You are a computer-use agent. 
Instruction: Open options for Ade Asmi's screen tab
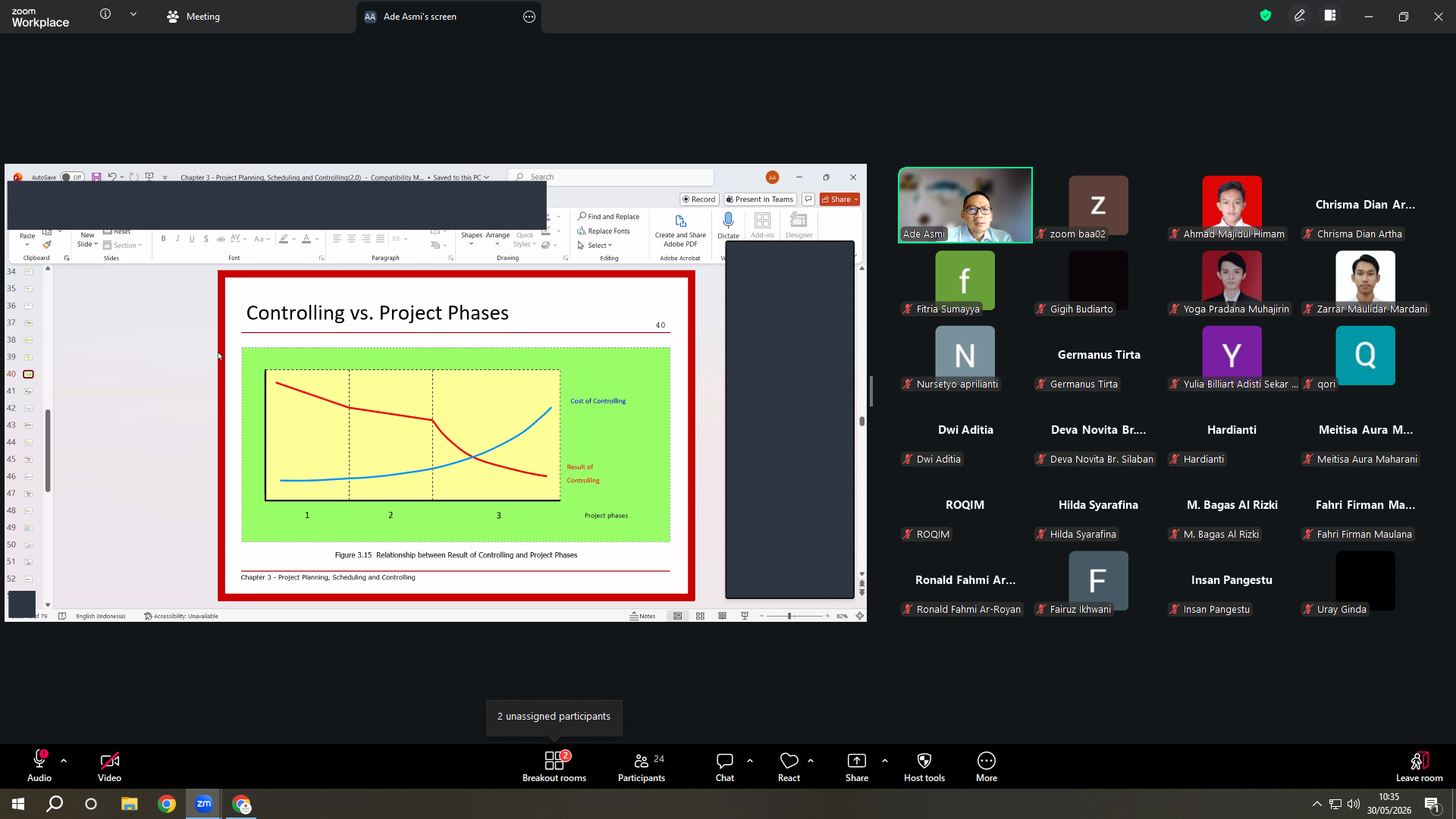click(529, 17)
